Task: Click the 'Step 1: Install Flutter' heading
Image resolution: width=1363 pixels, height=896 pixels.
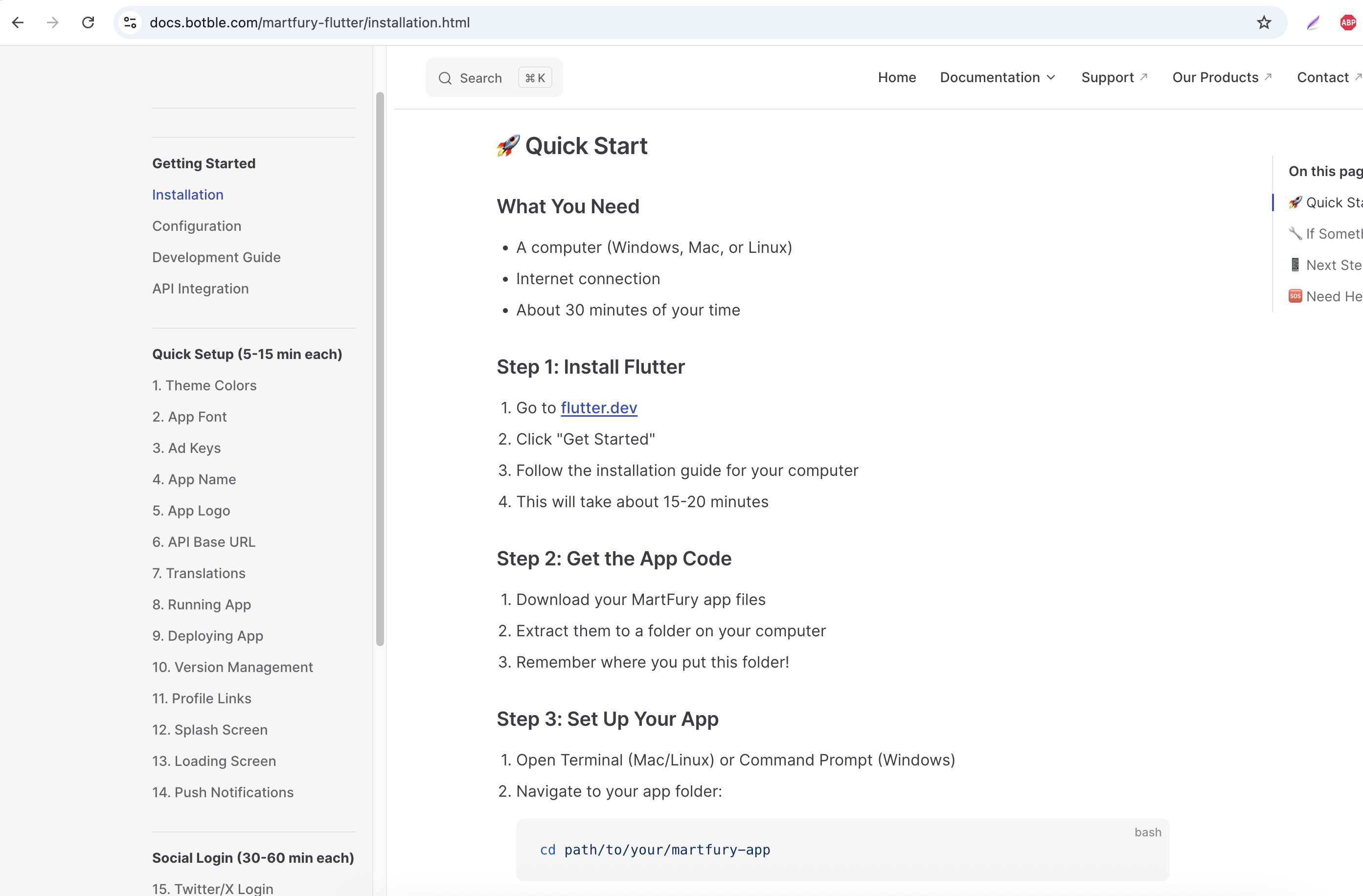Action: (x=591, y=367)
